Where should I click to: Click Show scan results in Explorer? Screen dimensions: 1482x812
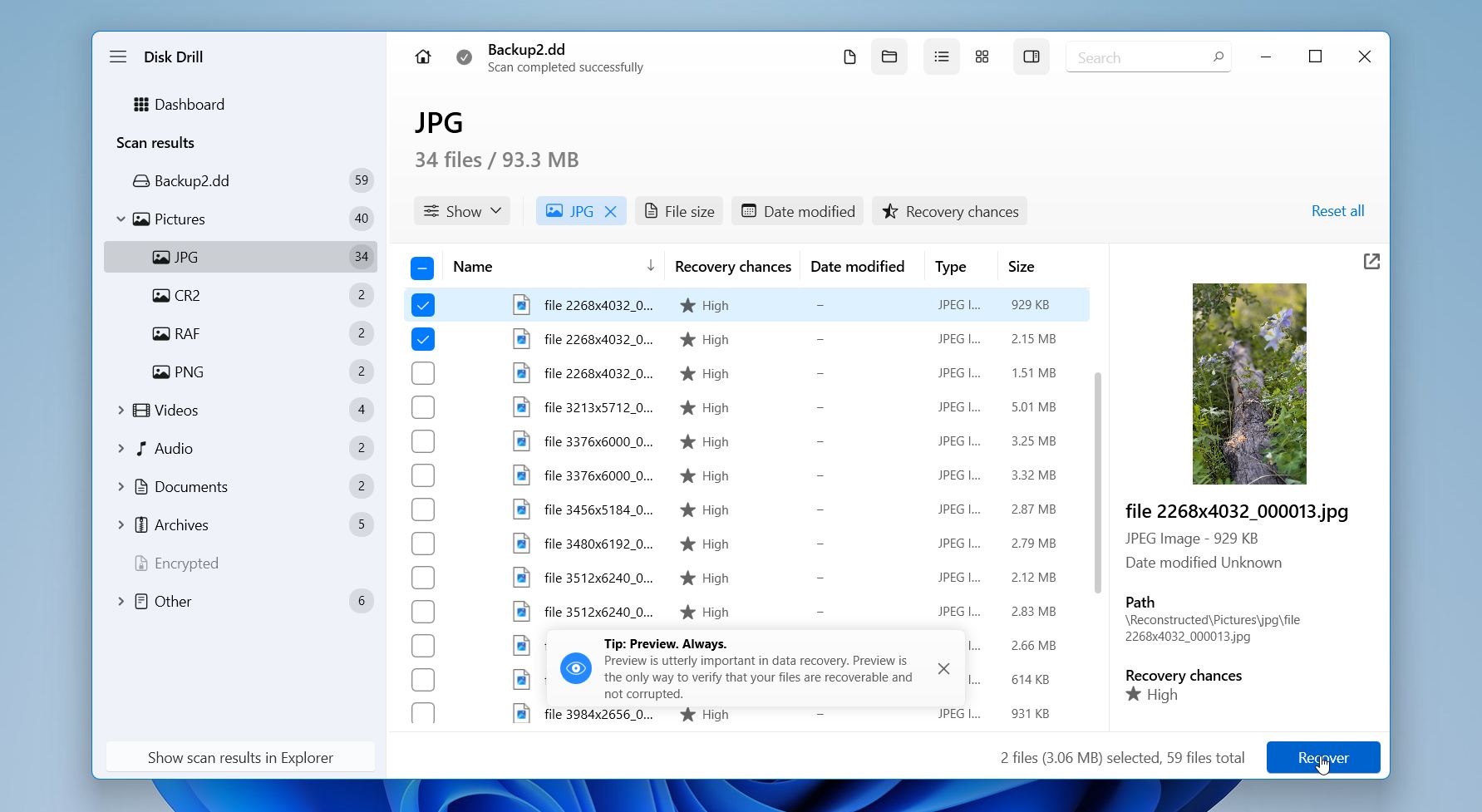click(x=240, y=757)
